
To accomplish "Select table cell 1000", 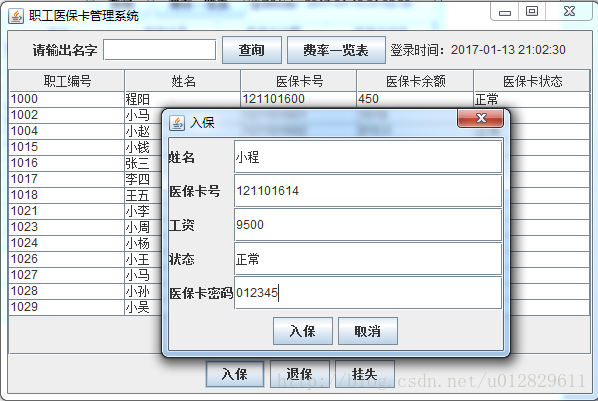I will (67, 99).
